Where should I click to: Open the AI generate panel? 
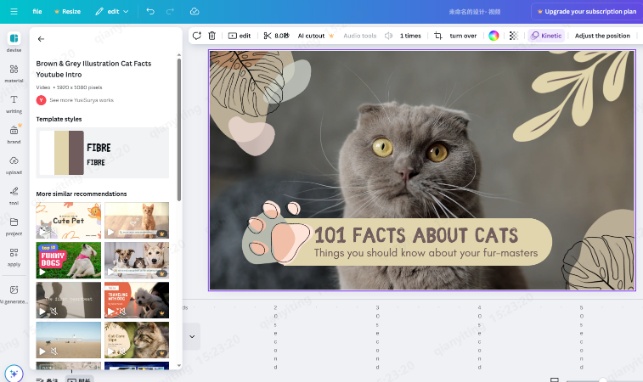pos(14,294)
